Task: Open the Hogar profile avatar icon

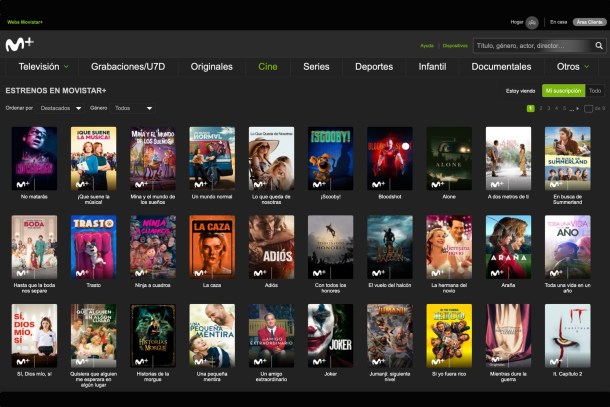Action: coord(532,23)
